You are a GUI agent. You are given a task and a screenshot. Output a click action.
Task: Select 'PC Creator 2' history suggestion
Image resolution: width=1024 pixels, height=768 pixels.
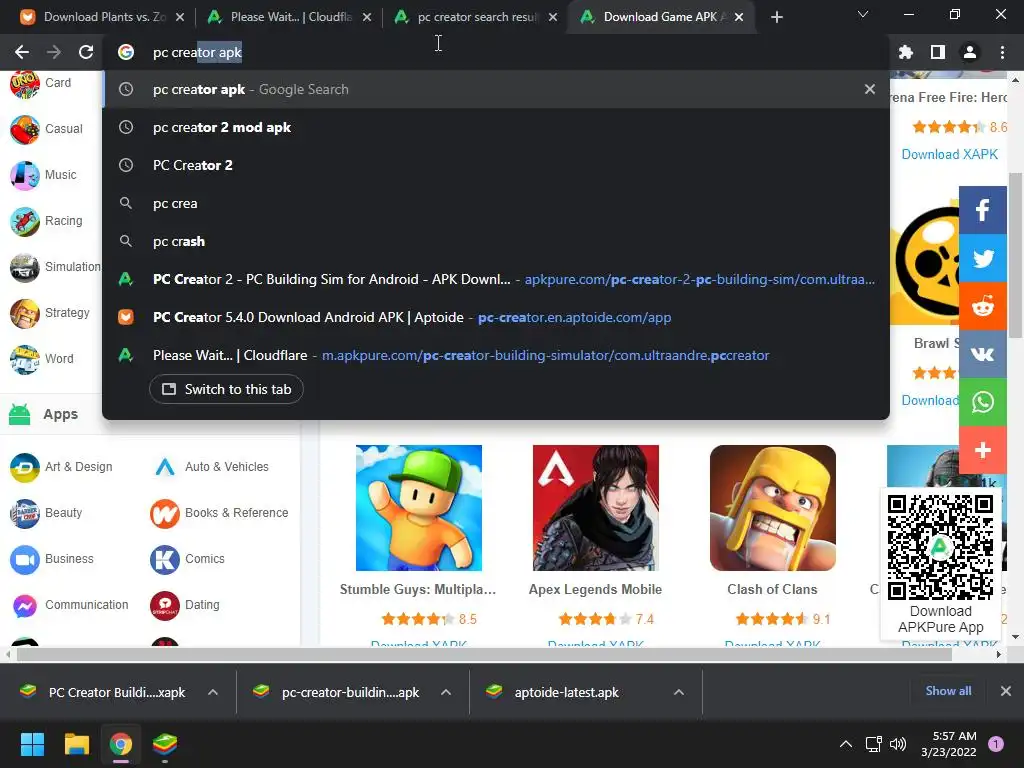(496, 165)
